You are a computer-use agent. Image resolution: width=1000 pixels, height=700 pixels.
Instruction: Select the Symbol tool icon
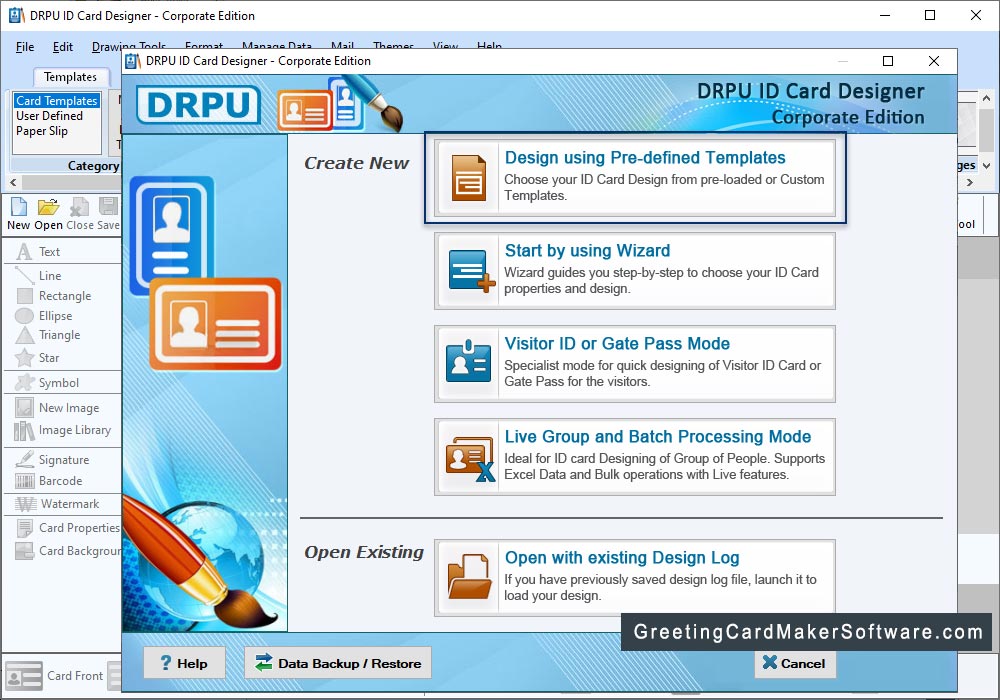tap(24, 383)
